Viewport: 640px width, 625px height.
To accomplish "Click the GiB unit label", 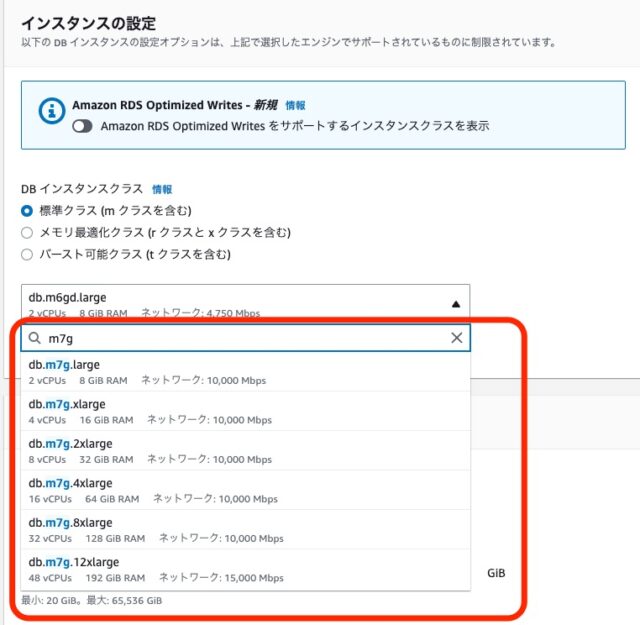I will click(496, 573).
